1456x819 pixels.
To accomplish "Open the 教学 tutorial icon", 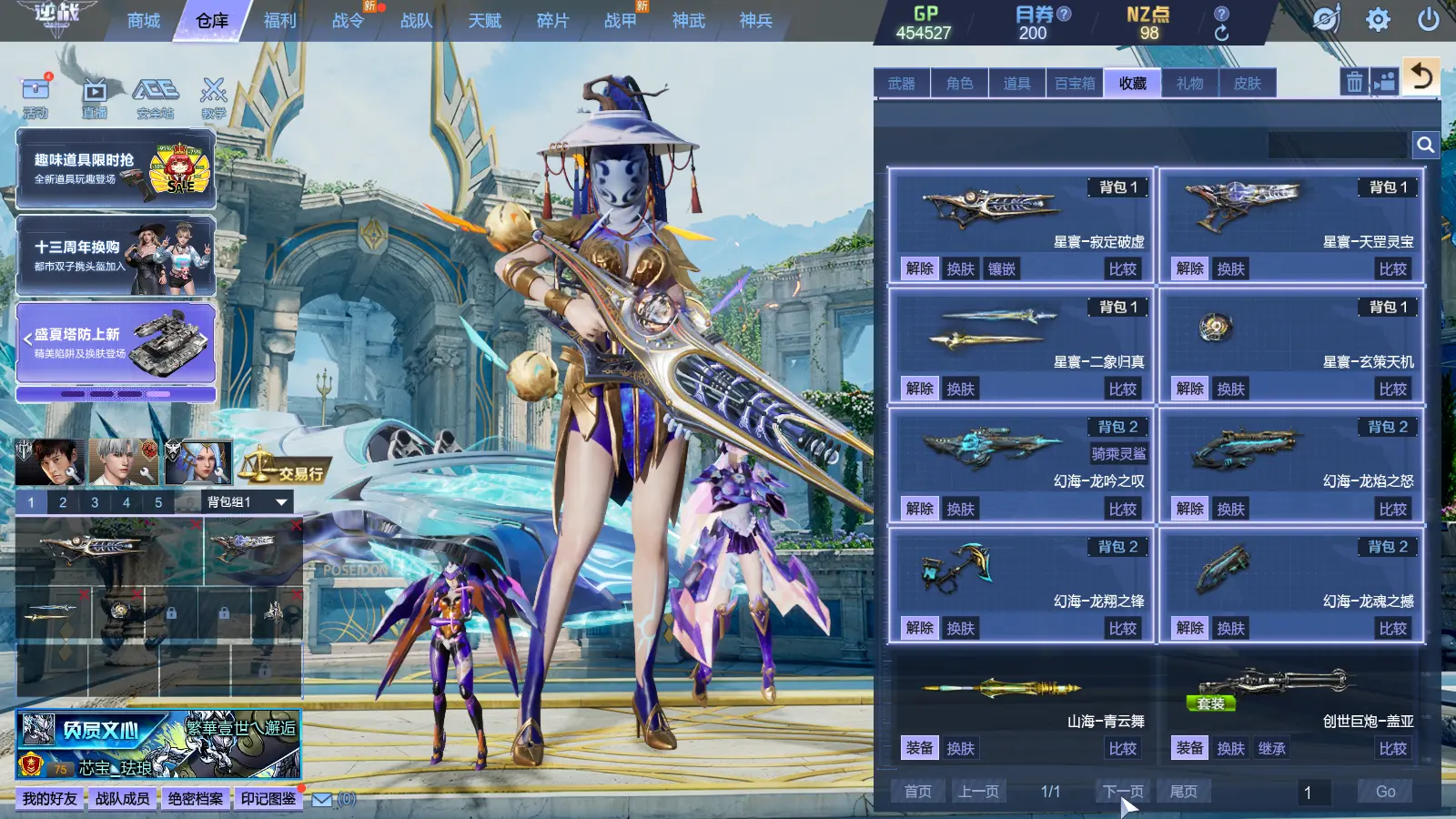I will click(214, 96).
